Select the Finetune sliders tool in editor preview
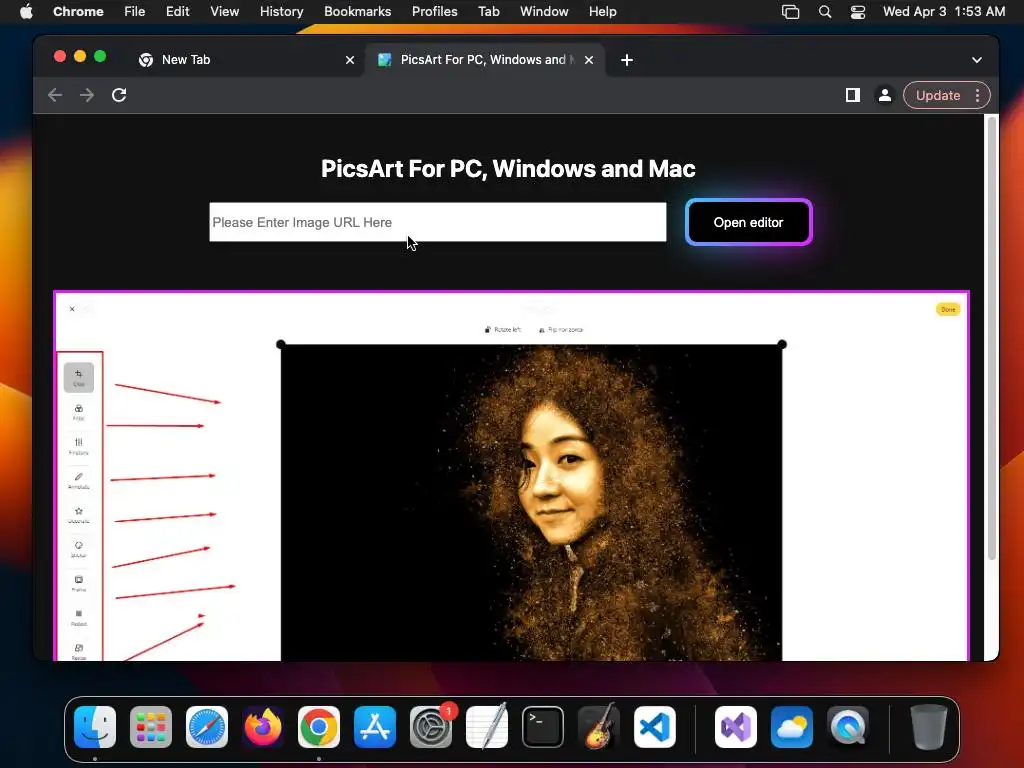Viewport: 1024px width, 768px height. pyautogui.click(x=78, y=447)
